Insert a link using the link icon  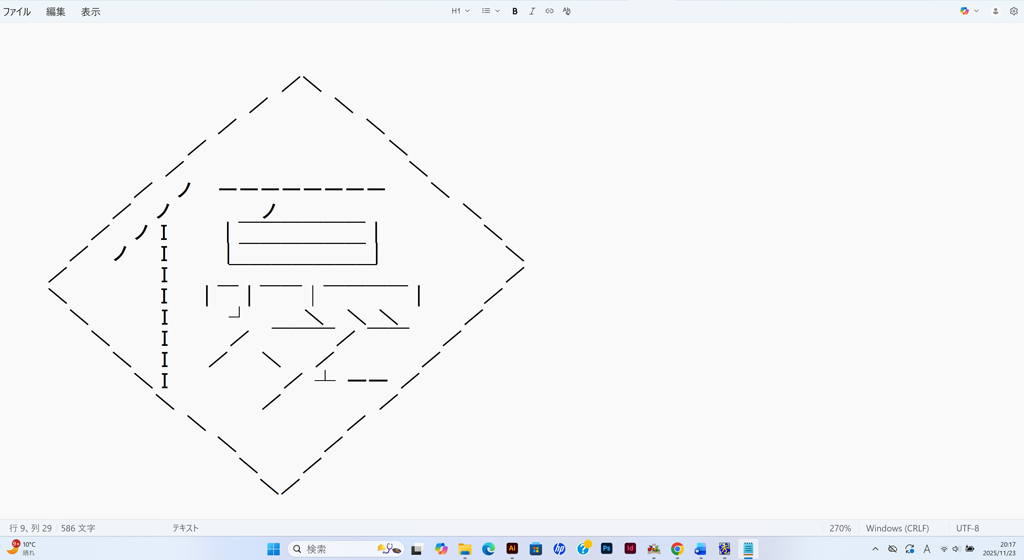549,11
